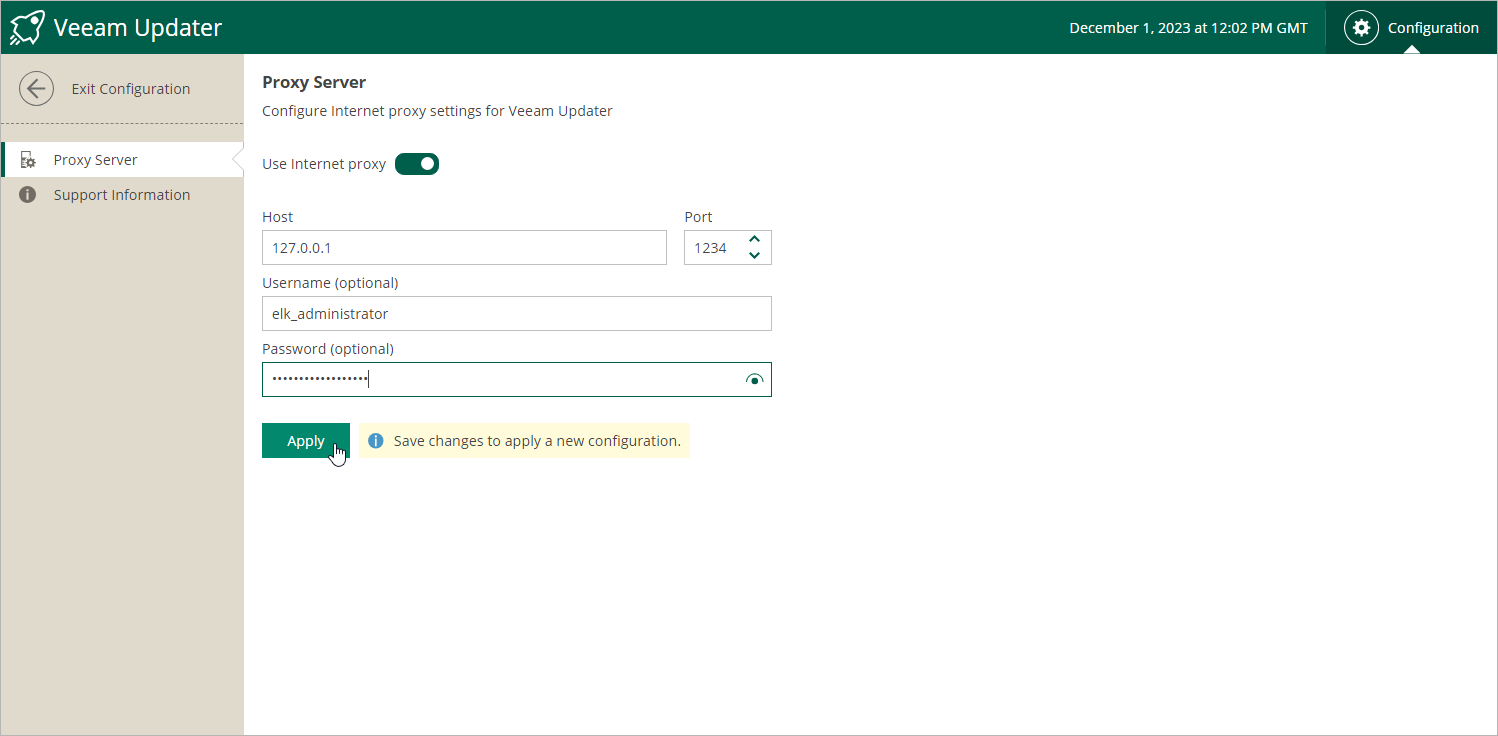
Task: Click the Port field label
Action: (698, 217)
